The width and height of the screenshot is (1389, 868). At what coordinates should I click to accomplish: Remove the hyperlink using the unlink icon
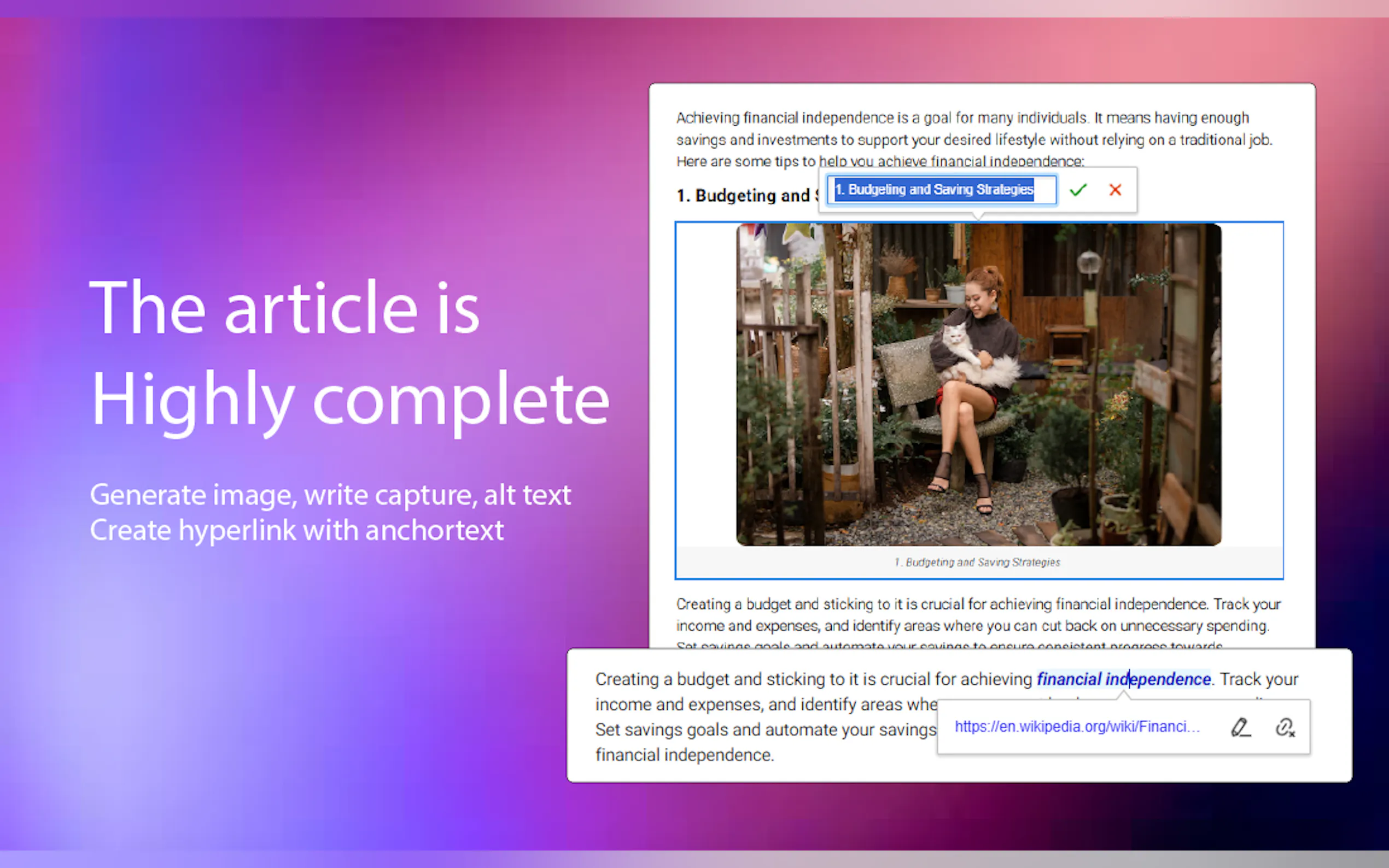[1285, 728]
